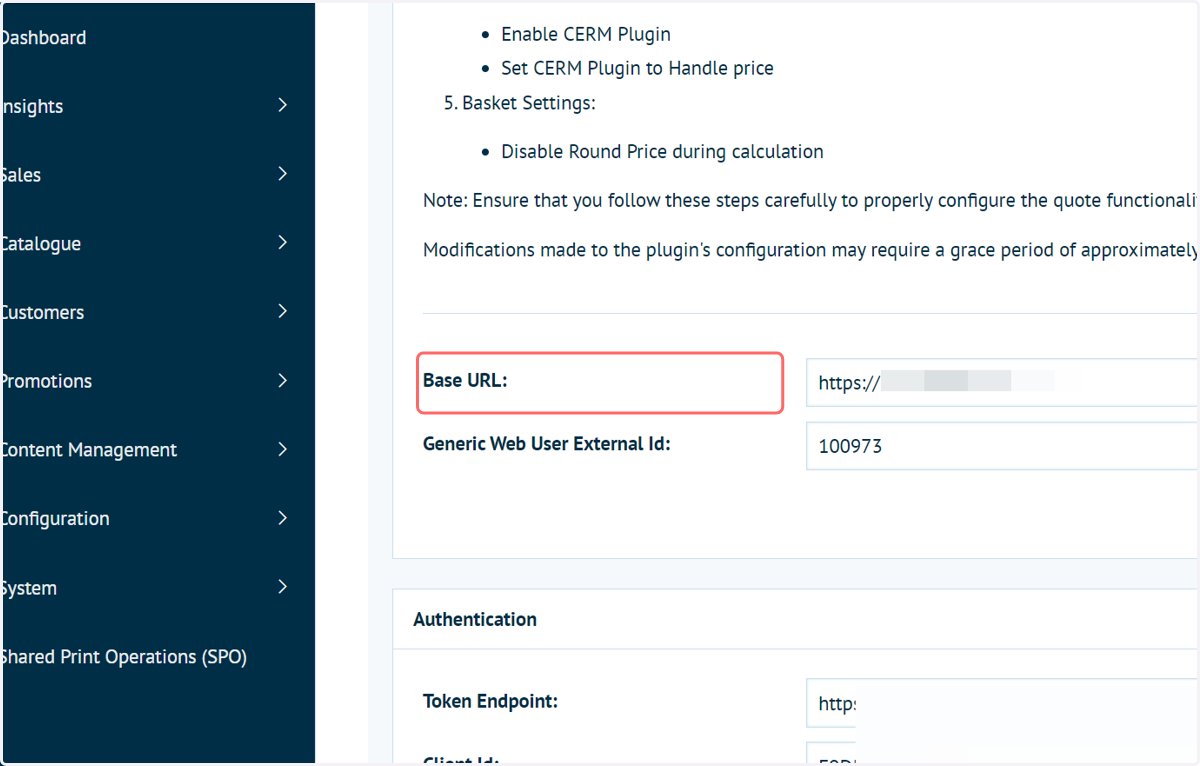Click 'Set CERM Plugin to Handle price' text
Image resolution: width=1200 pixels, height=766 pixels.
(637, 69)
